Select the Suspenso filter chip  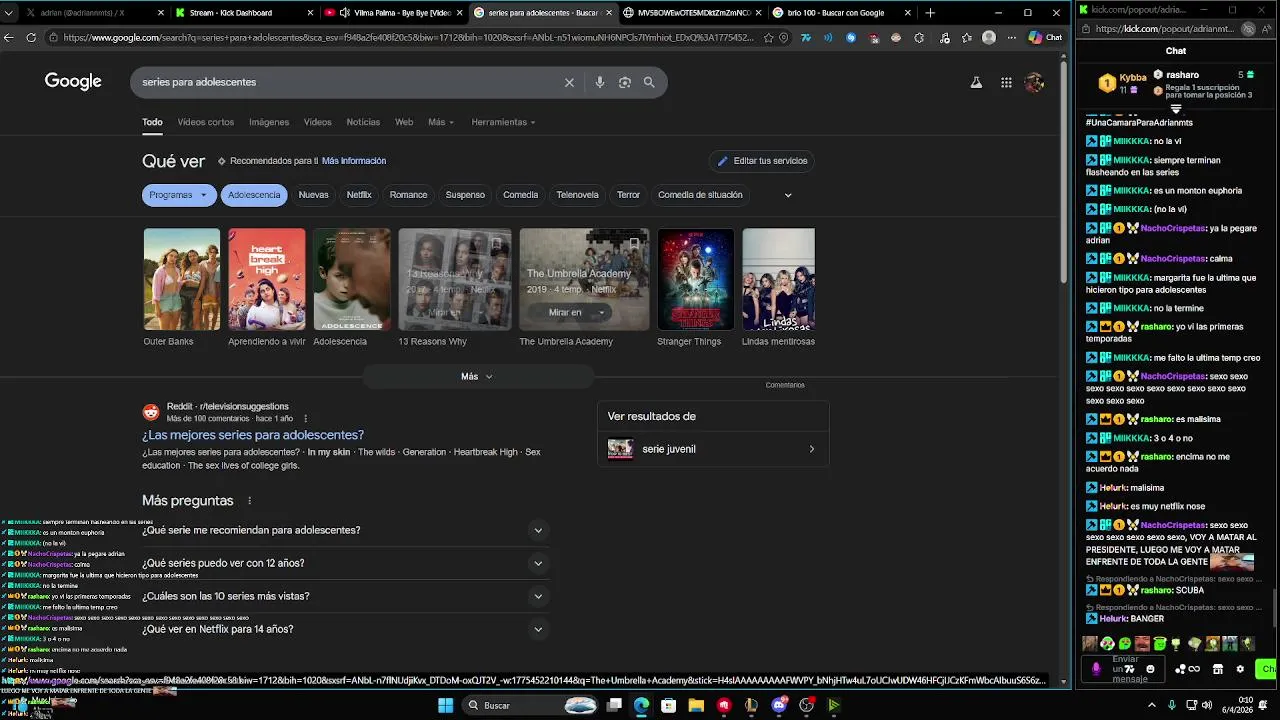(465, 195)
